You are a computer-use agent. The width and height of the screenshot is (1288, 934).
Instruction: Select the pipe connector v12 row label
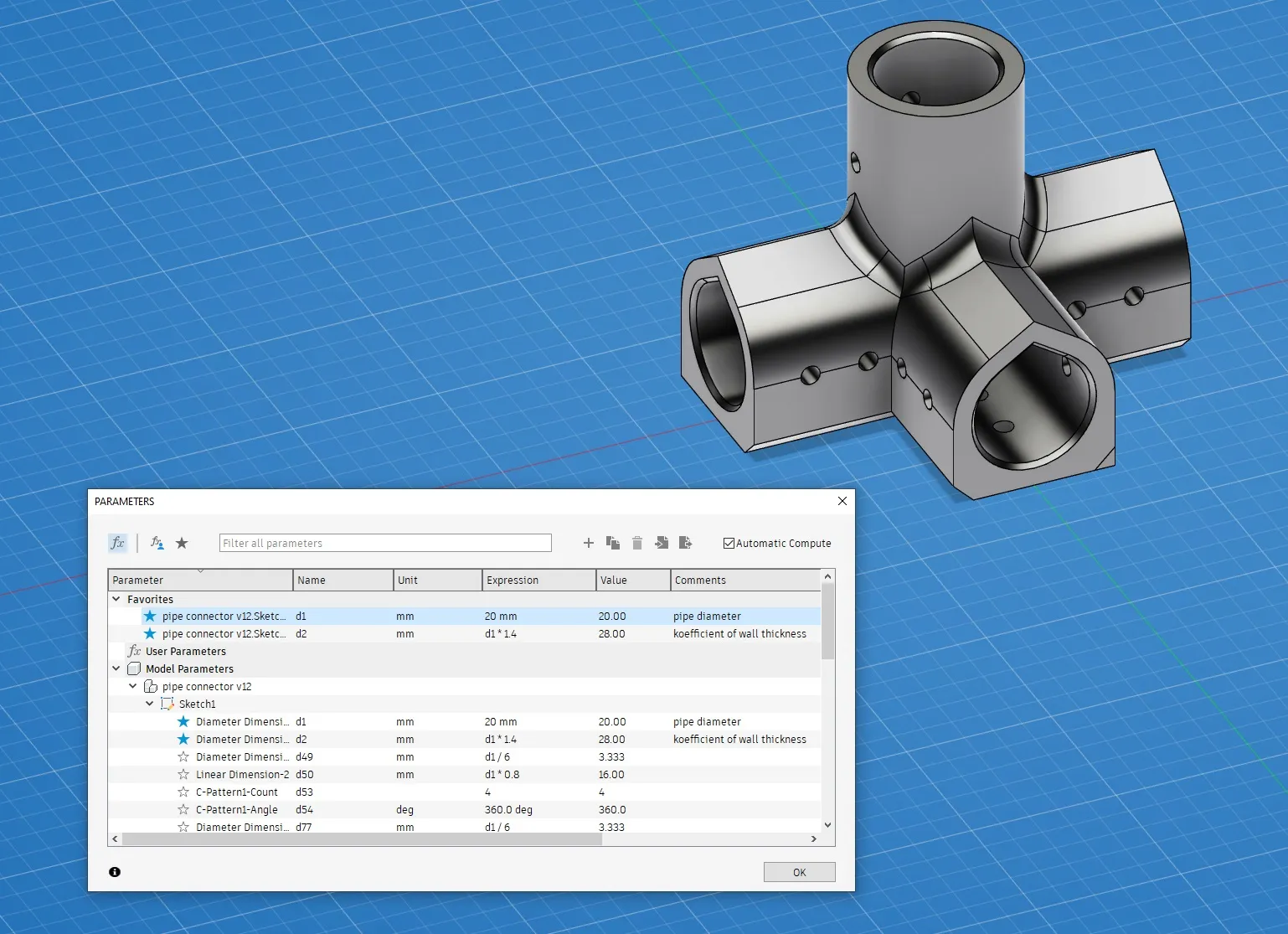(207, 686)
